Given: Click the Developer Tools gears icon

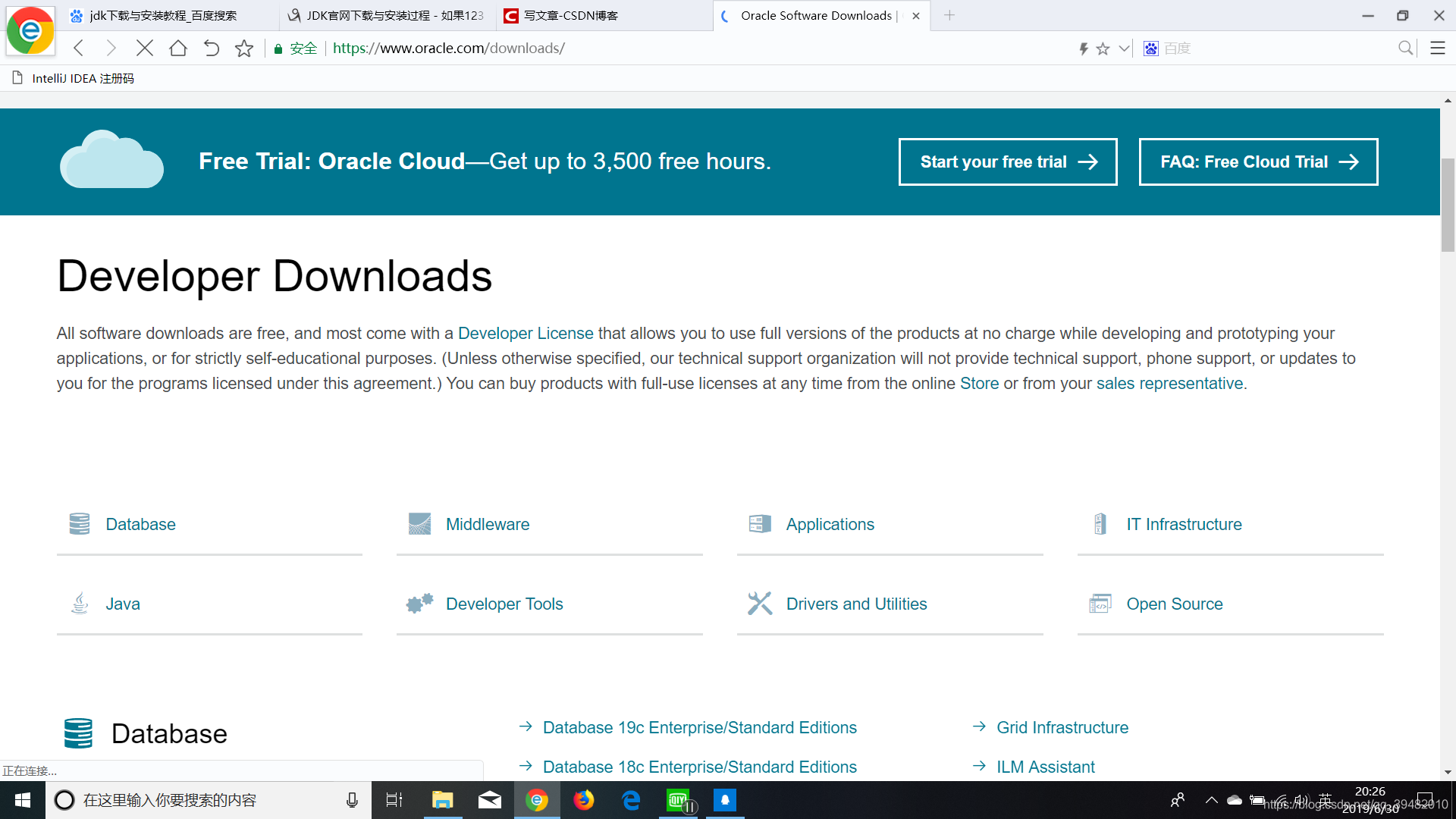Looking at the screenshot, I should point(419,603).
